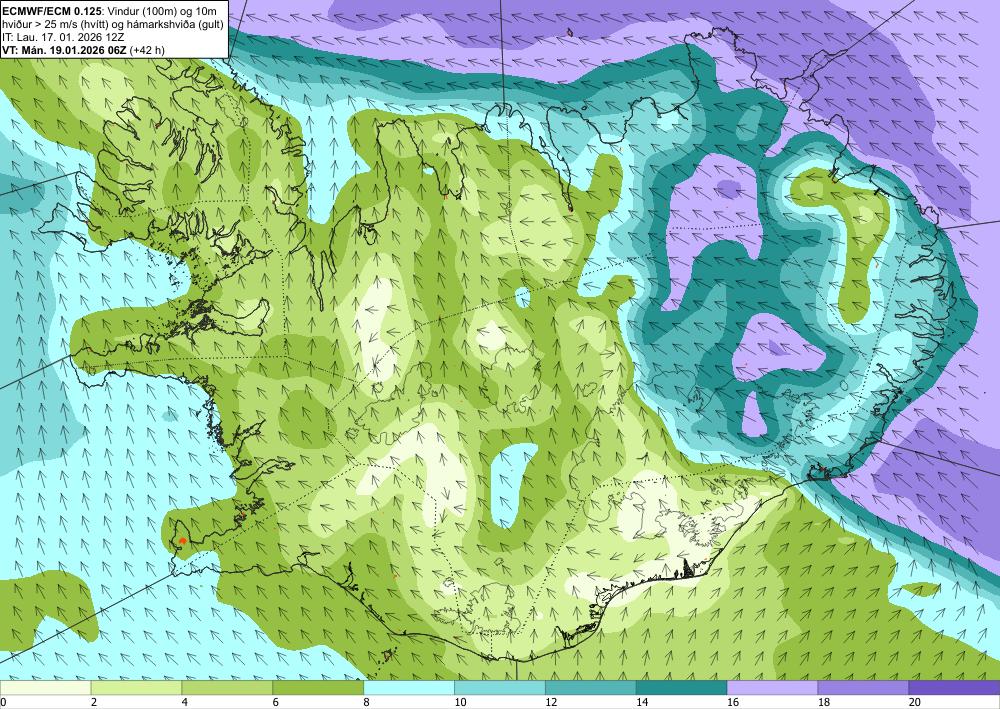The width and height of the screenshot is (1000, 709).
Task: Select the 8–10 m/s light cyan legend swatch
Action: [409, 688]
